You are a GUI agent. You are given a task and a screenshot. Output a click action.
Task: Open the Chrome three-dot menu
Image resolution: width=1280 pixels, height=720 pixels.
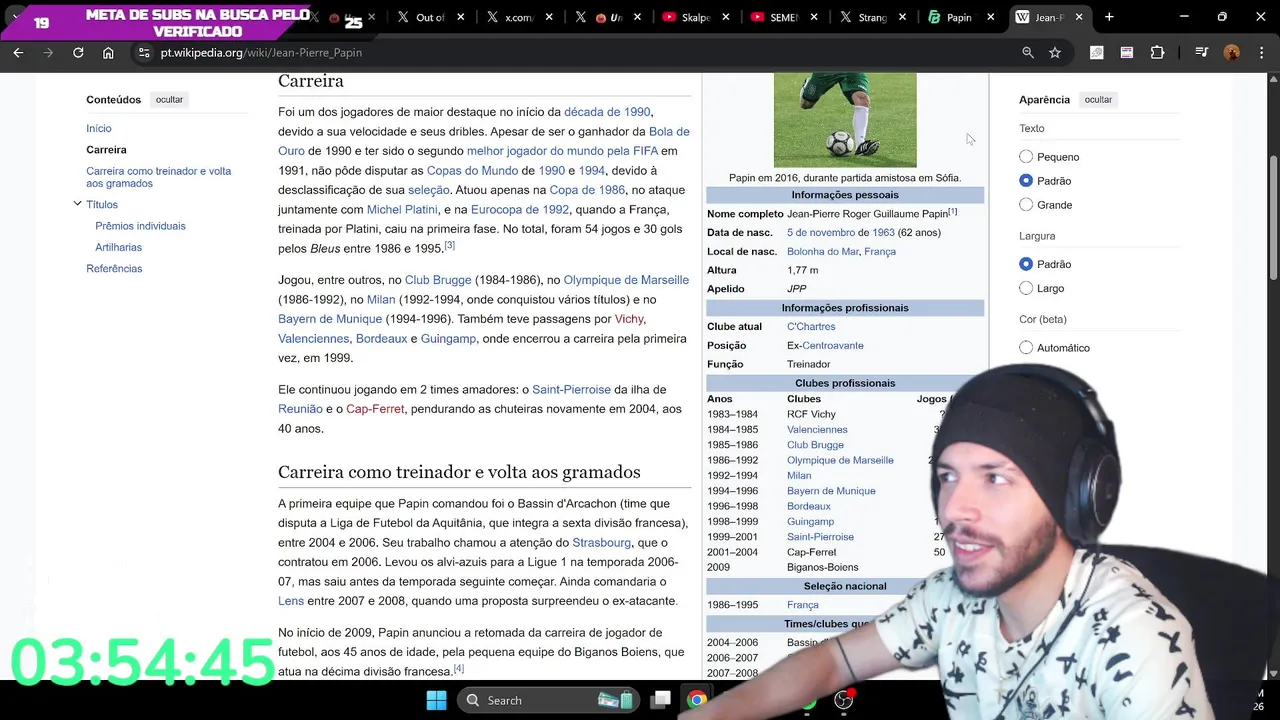pyautogui.click(x=1261, y=52)
